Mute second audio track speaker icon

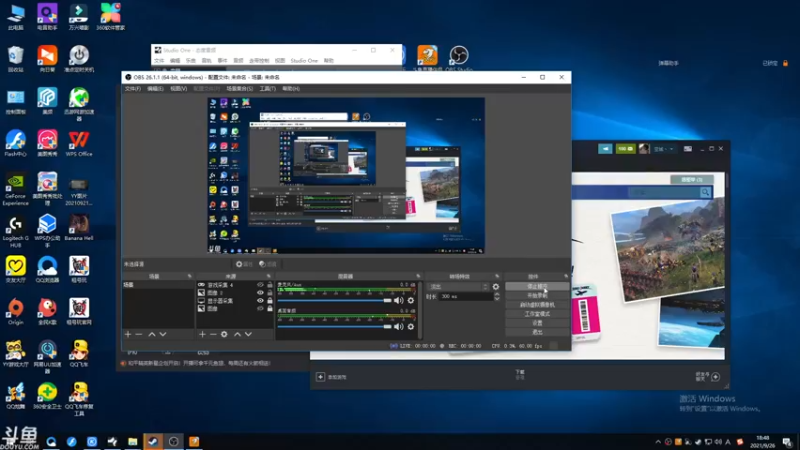click(x=398, y=327)
